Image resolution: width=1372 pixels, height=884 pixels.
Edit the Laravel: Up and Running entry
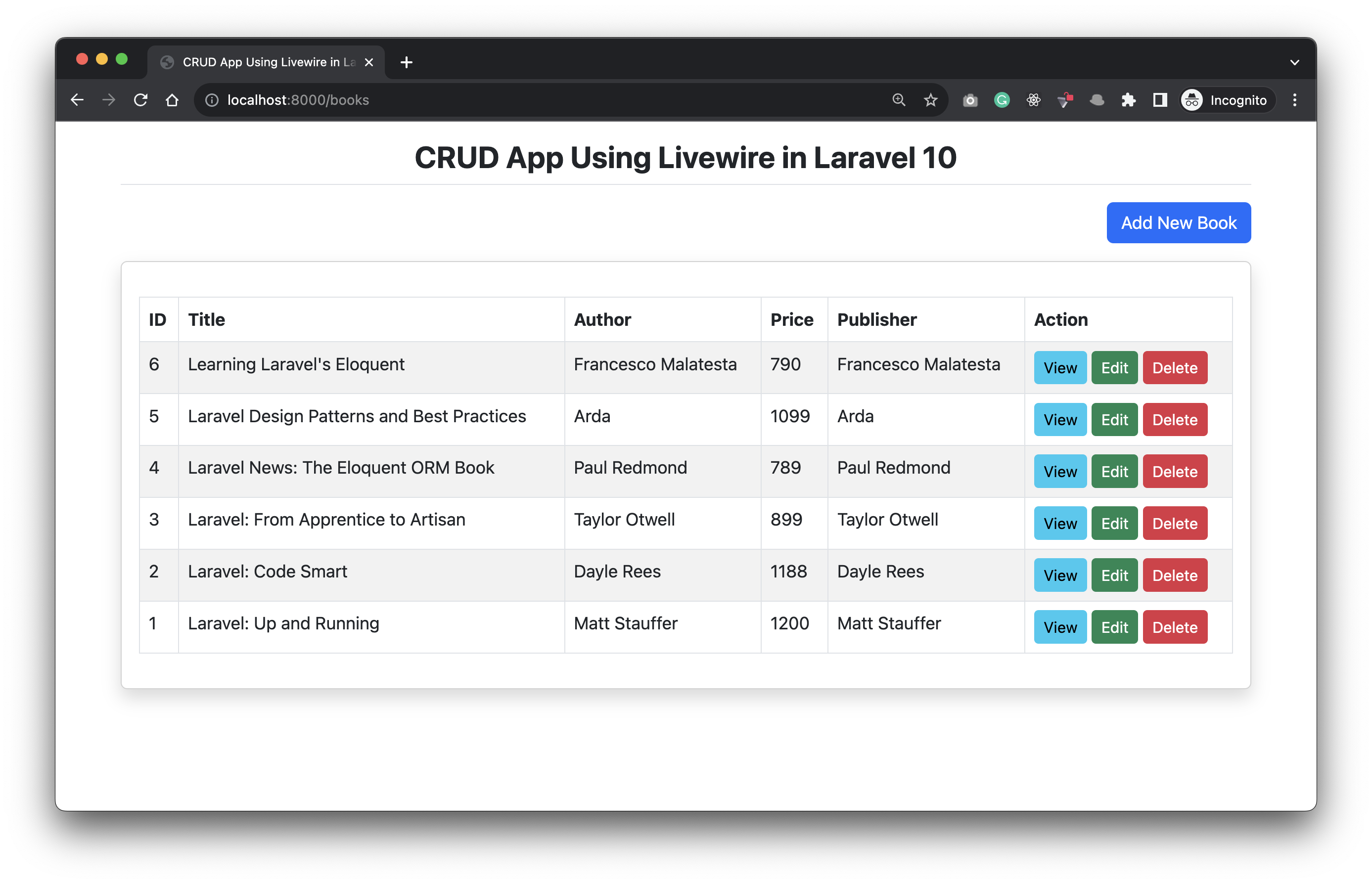1114,627
